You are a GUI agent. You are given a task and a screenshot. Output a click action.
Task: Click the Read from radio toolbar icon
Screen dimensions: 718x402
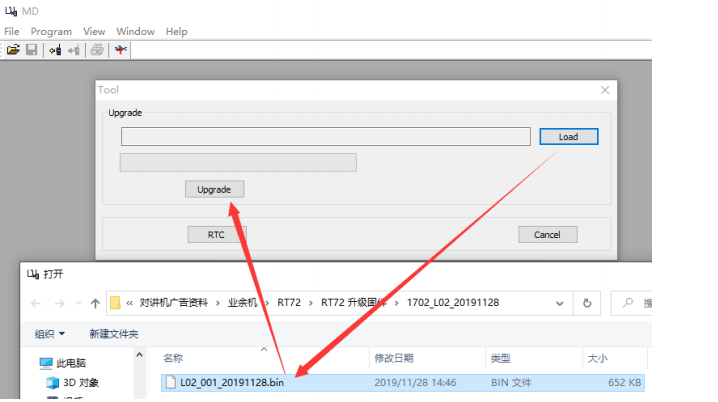pyautogui.click(x=55, y=49)
